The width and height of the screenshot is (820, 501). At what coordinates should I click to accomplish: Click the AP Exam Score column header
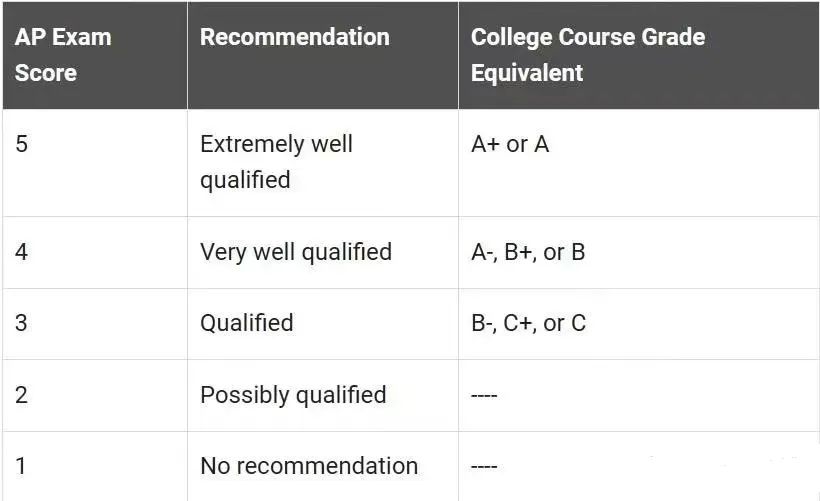(95, 55)
